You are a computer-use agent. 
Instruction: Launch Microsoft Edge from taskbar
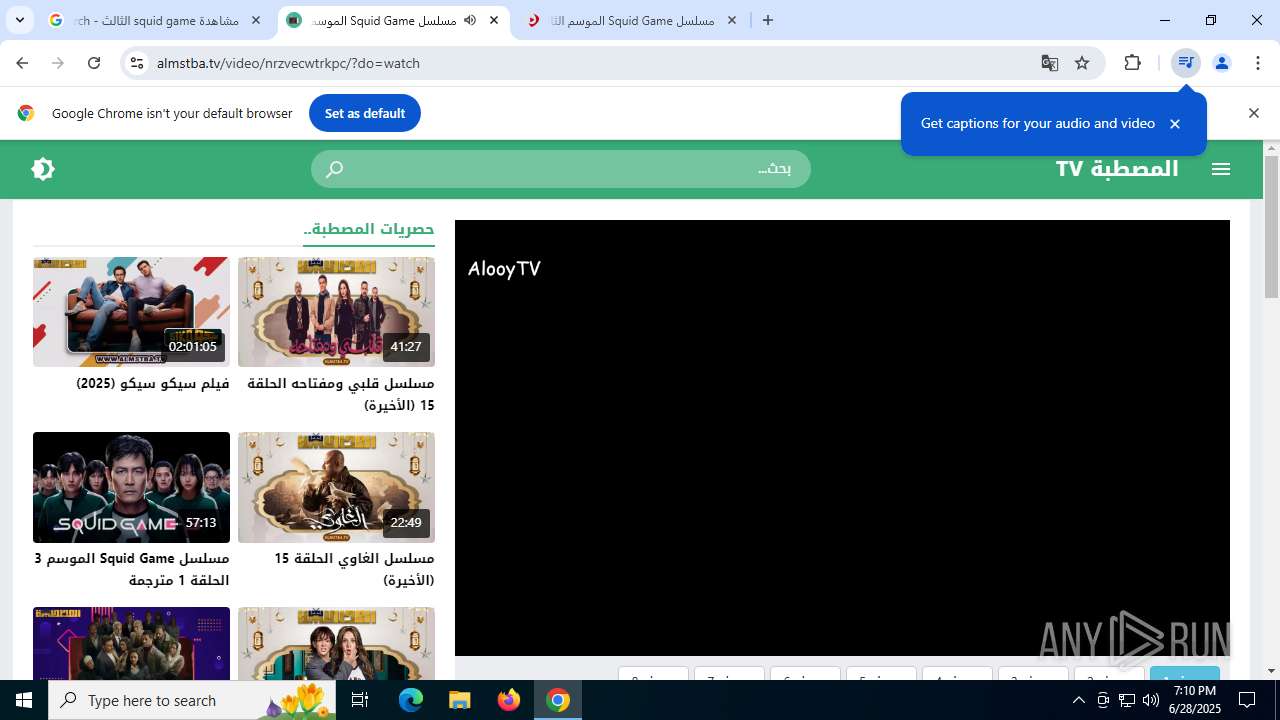(x=411, y=700)
